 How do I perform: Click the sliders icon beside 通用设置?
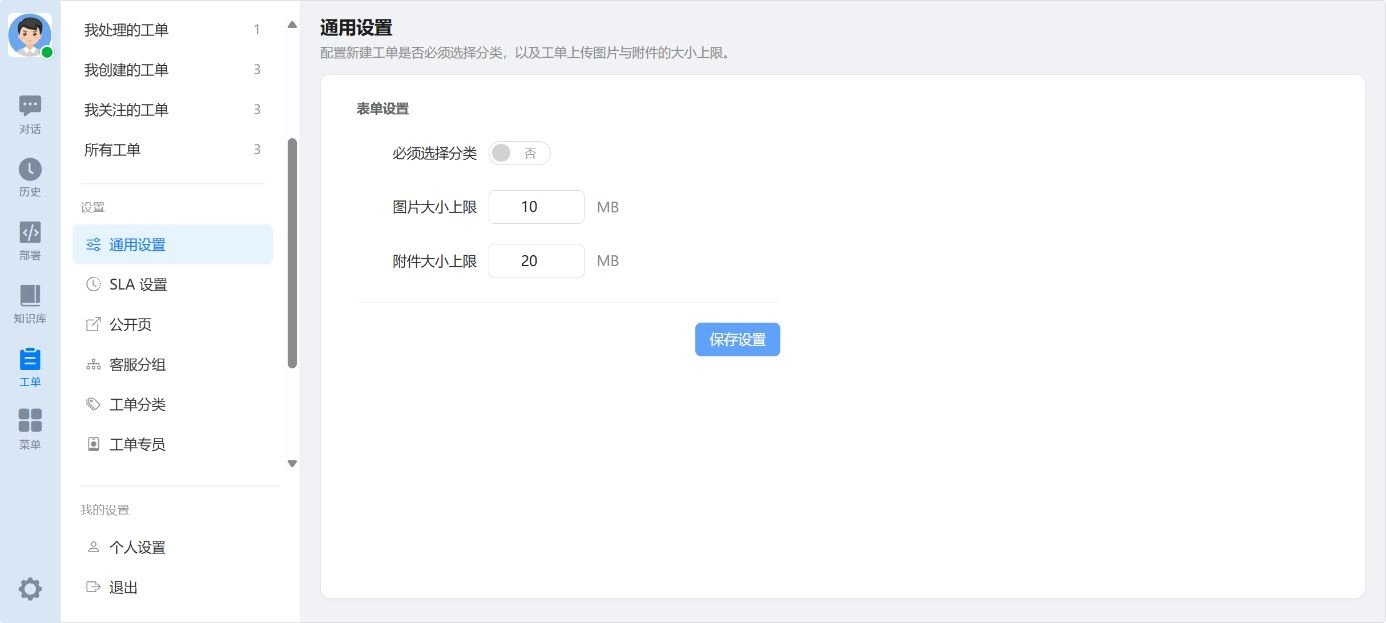point(93,245)
